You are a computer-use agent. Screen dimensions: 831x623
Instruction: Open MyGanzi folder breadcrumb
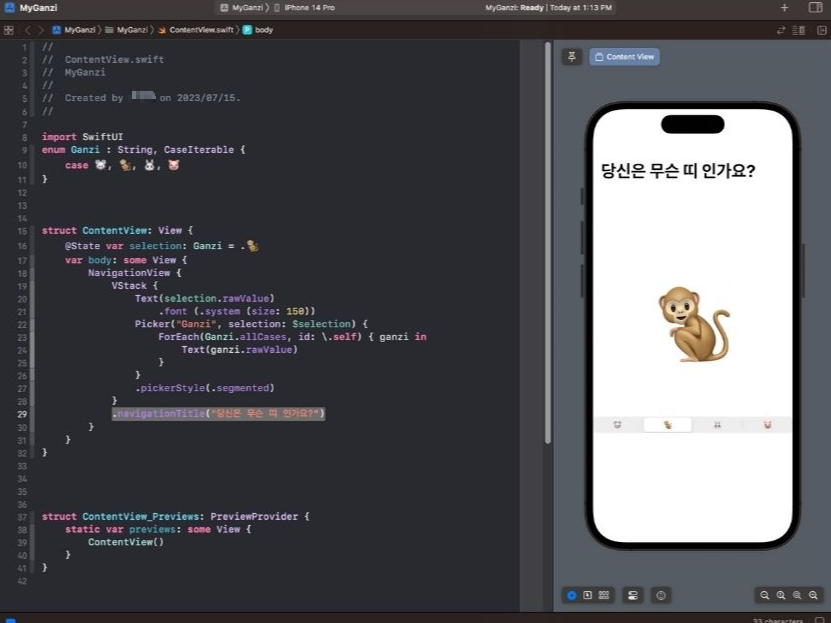click(126, 30)
